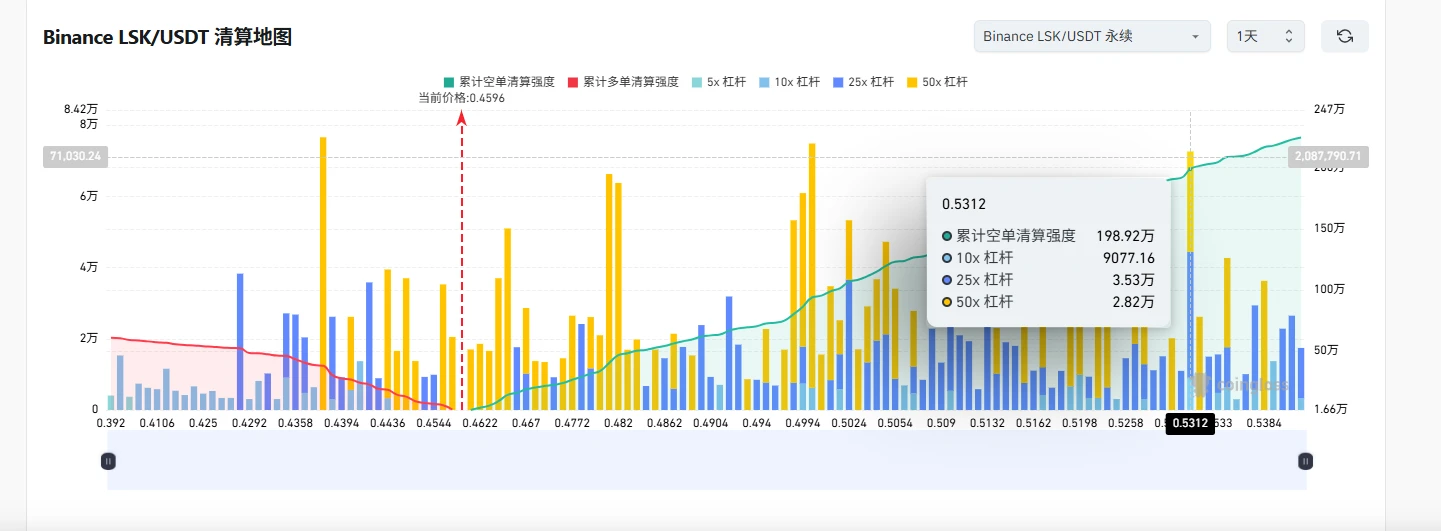Screen dimensions: 1441x531
Task: Click the 198.92万 value in the tooltip
Action: (1125, 236)
